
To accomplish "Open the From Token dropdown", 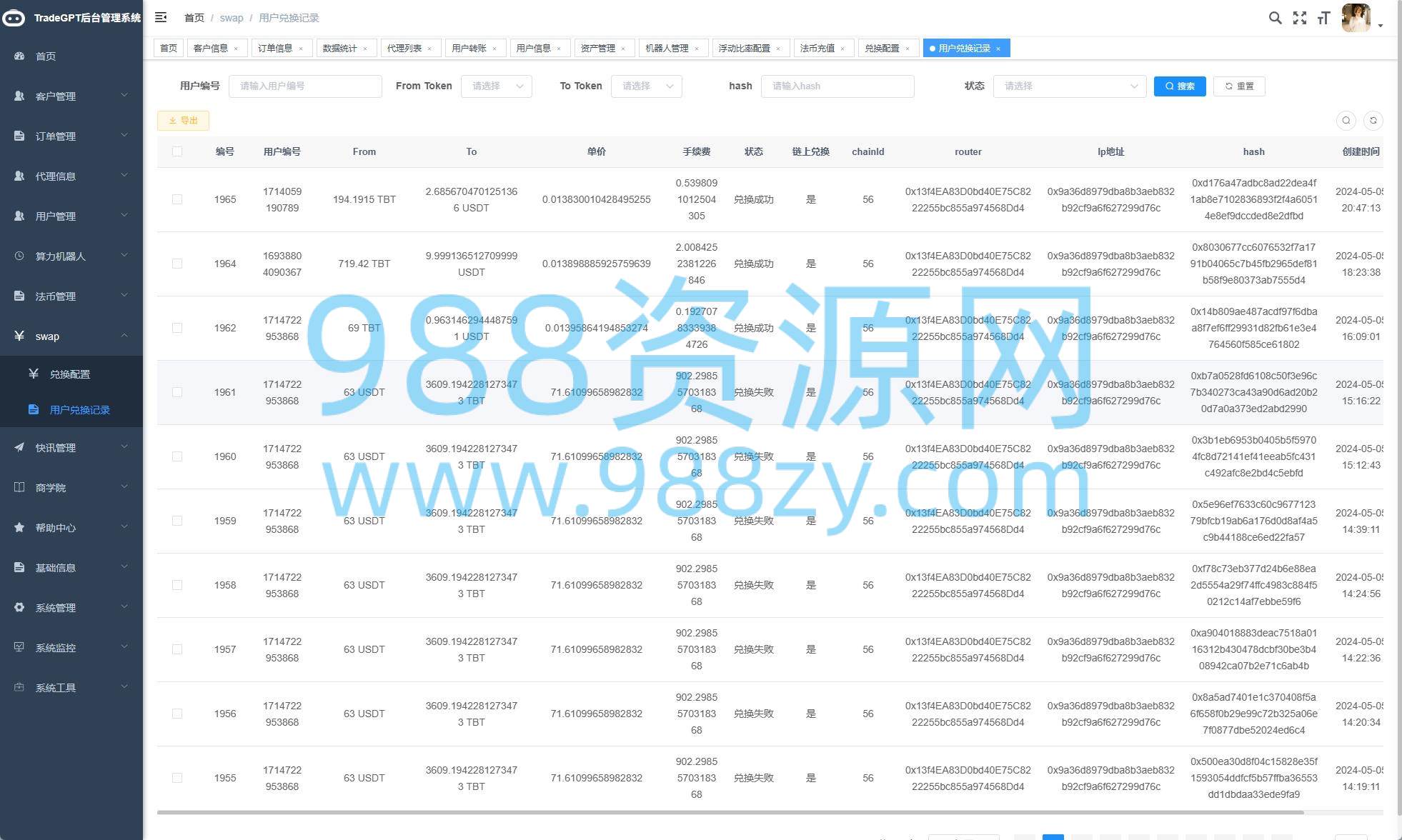I will [x=497, y=86].
